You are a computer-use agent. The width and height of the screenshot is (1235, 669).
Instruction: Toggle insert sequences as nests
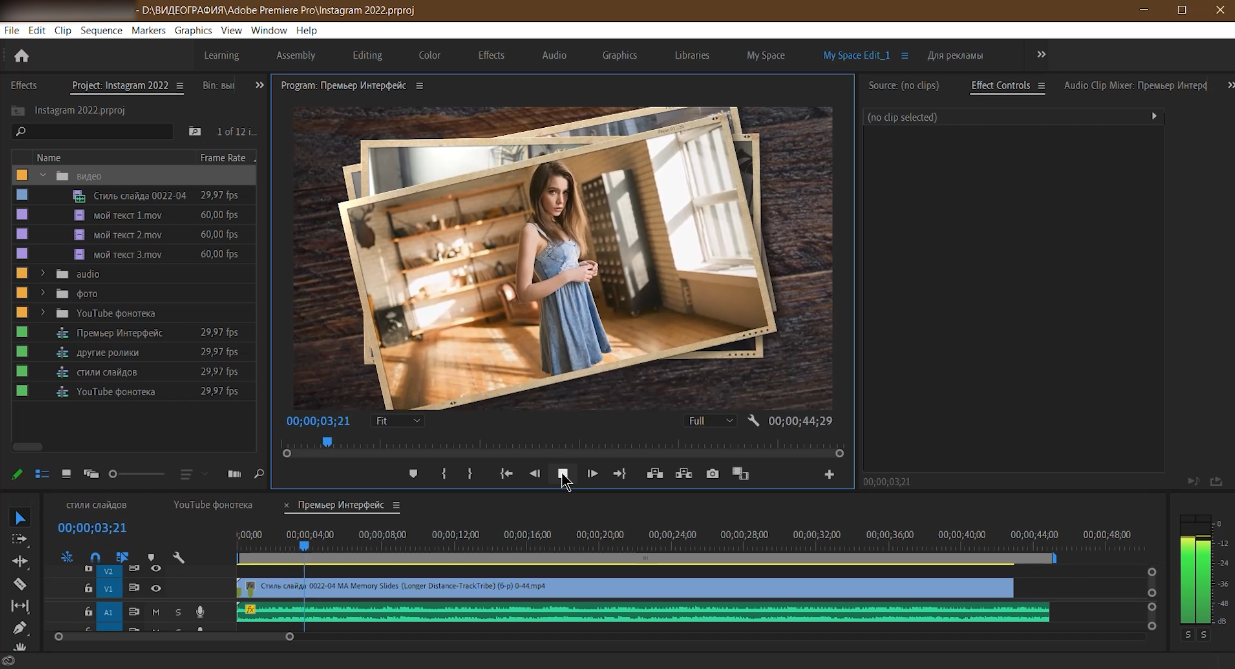pyautogui.click(x=67, y=558)
